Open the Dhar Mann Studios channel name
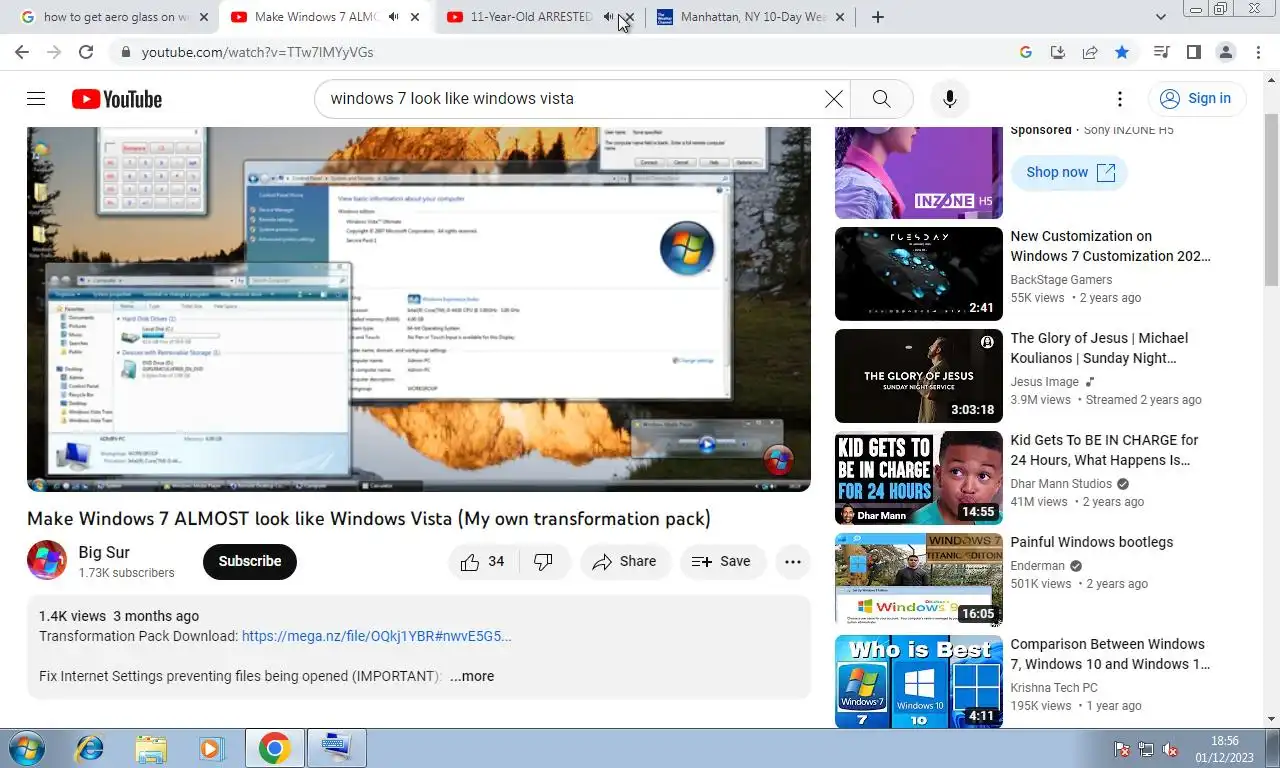1280x768 pixels. (x=1061, y=484)
